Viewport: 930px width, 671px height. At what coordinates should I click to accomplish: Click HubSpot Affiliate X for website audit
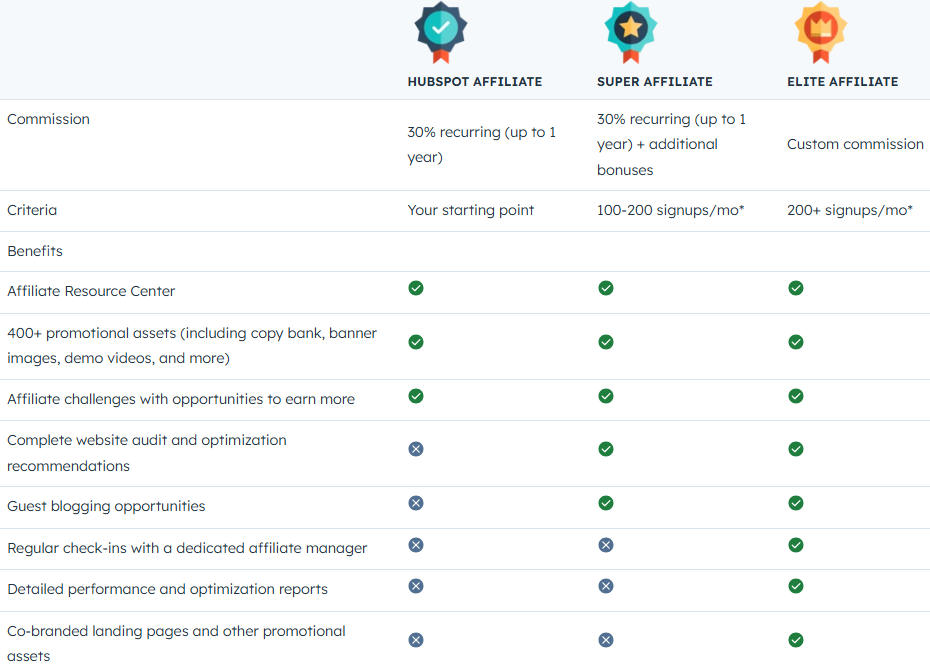[x=416, y=449]
